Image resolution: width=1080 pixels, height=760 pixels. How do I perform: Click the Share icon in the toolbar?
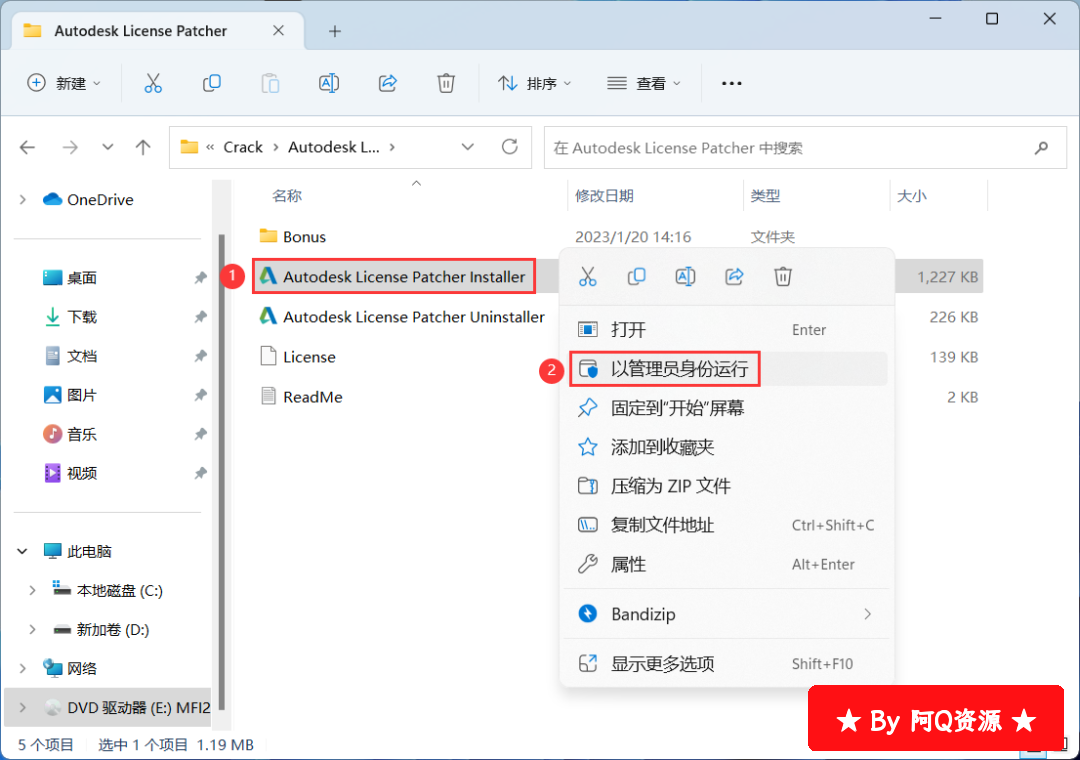[388, 83]
